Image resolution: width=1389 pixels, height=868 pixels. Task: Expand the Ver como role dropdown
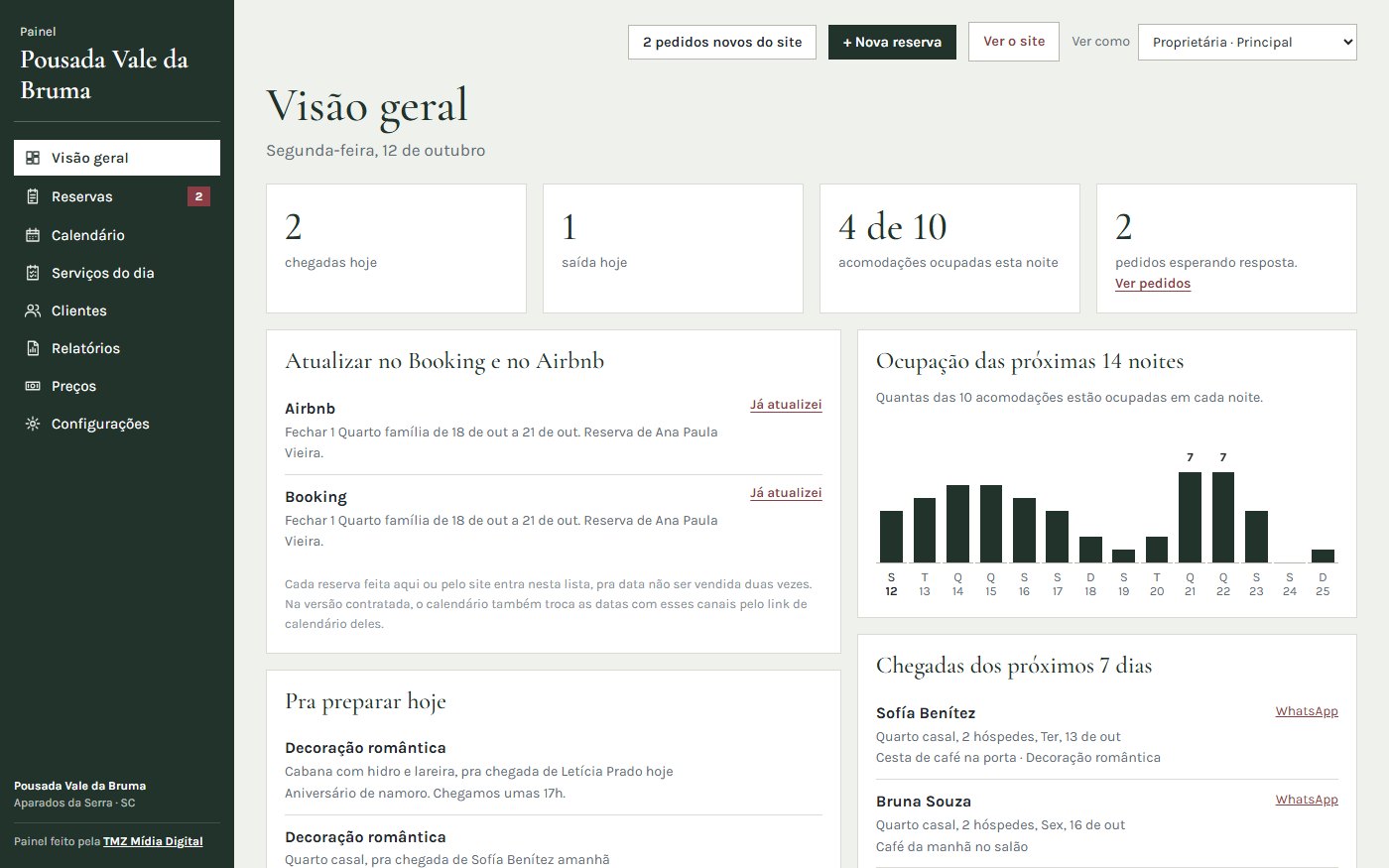(x=1247, y=42)
